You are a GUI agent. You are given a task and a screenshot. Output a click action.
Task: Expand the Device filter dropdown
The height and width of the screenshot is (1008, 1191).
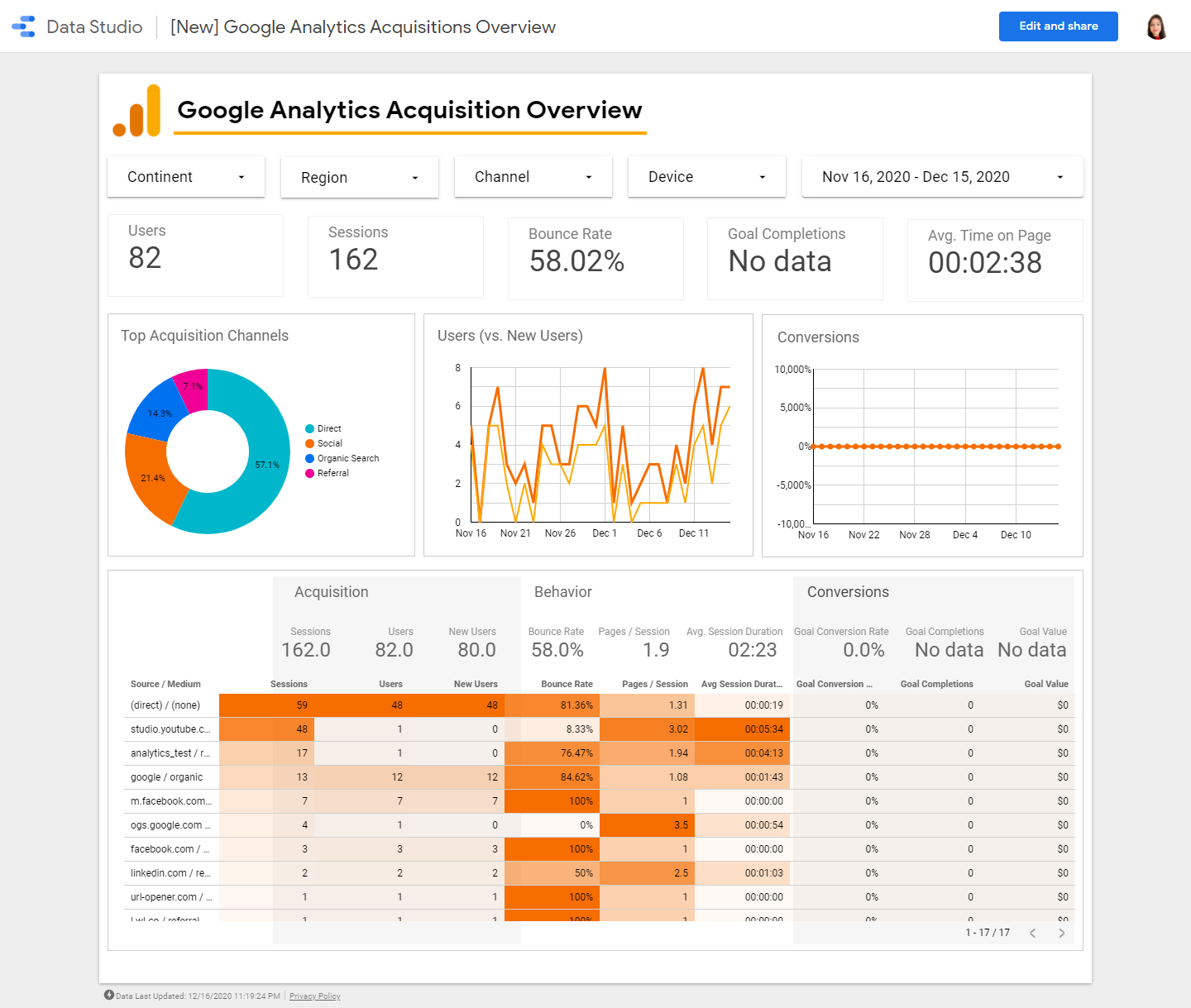[707, 177]
